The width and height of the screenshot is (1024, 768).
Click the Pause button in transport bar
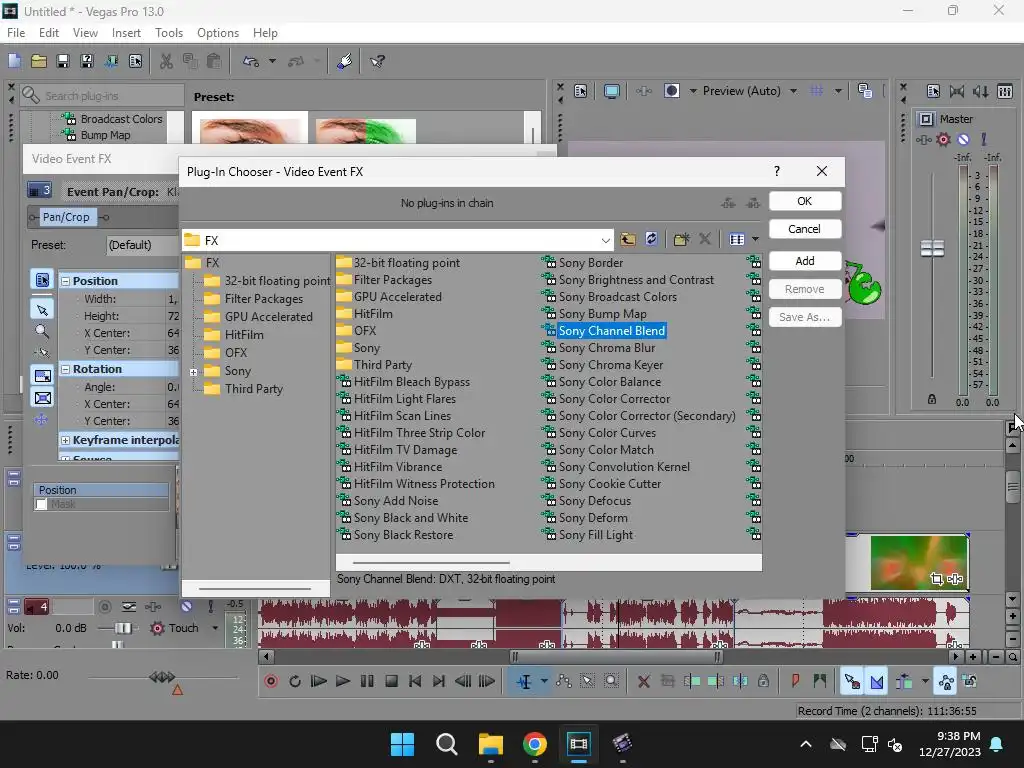tap(367, 682)
